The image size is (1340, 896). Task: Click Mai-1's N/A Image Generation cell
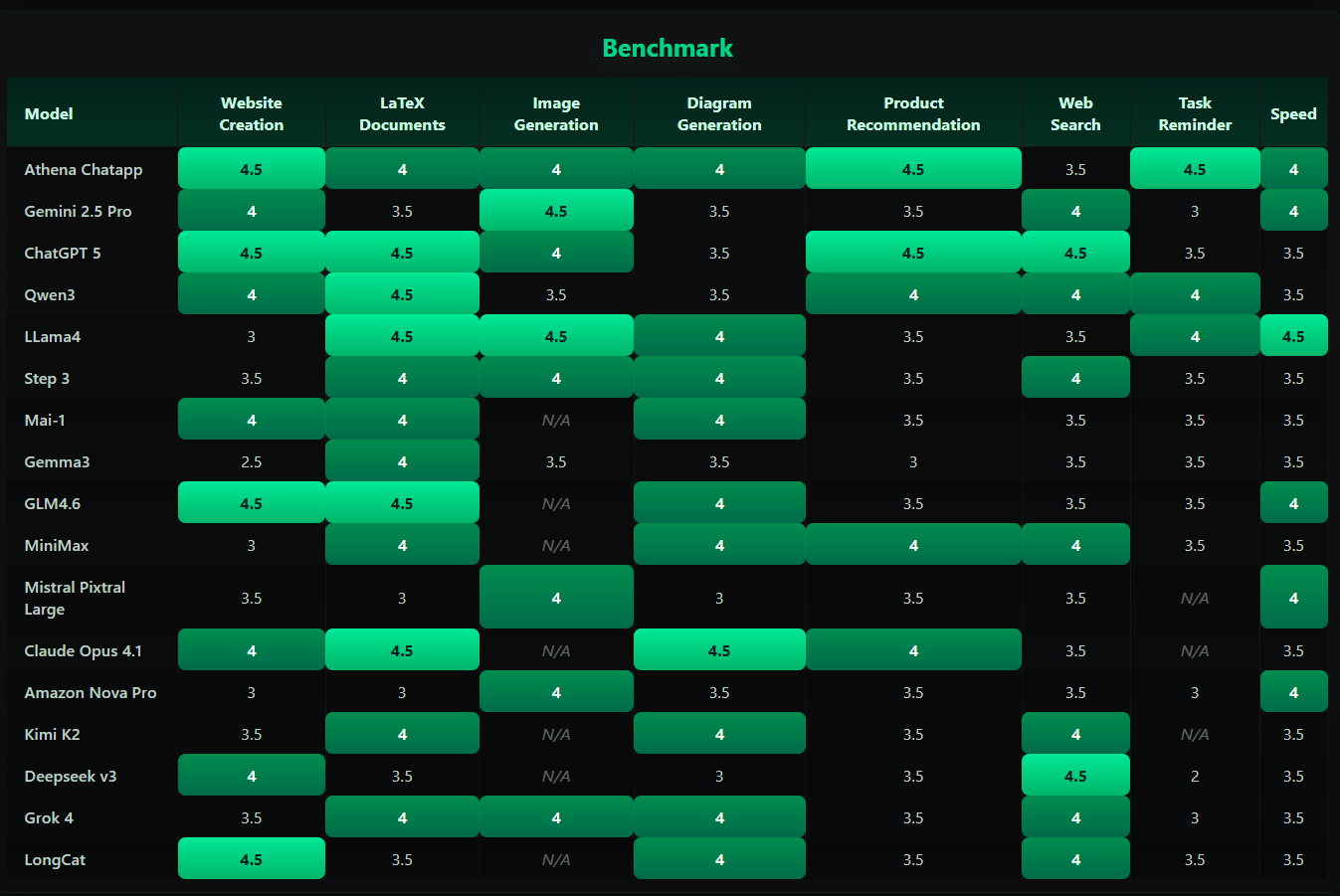click(556, 421)
